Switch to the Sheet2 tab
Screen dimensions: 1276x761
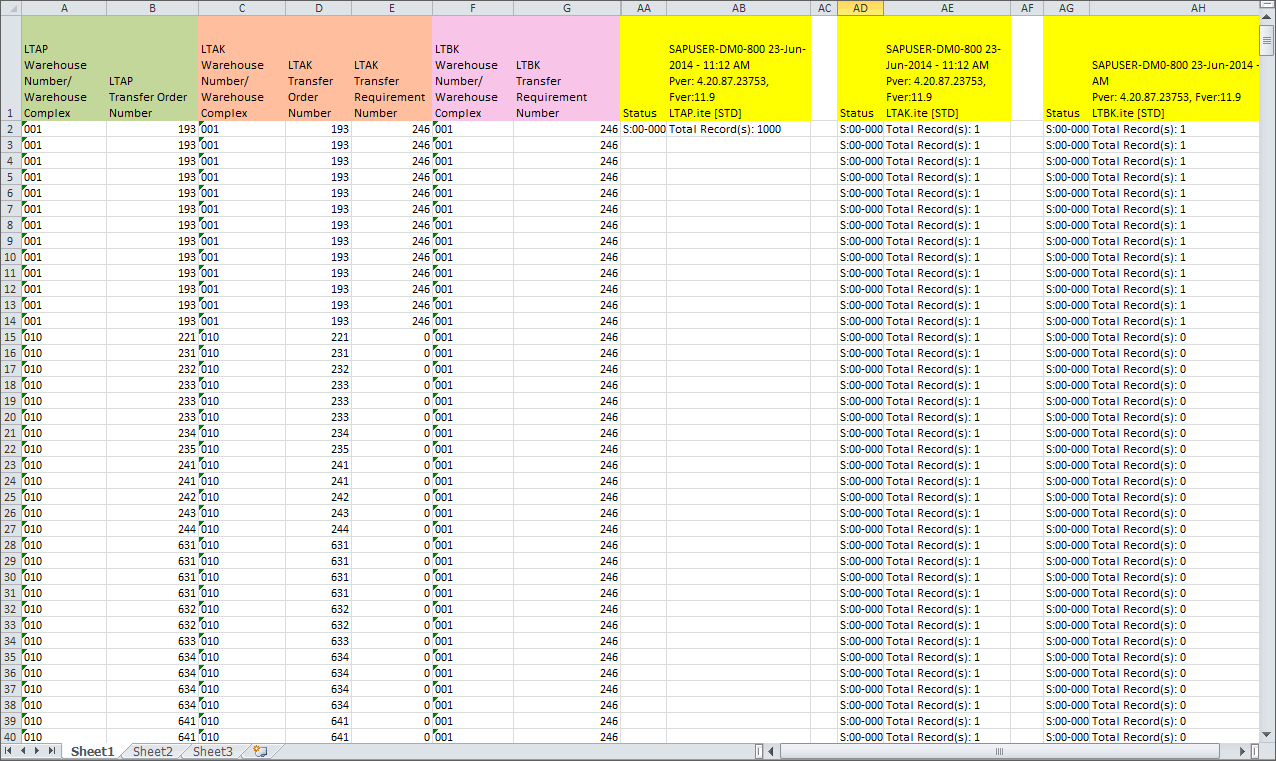coord(152,752)
